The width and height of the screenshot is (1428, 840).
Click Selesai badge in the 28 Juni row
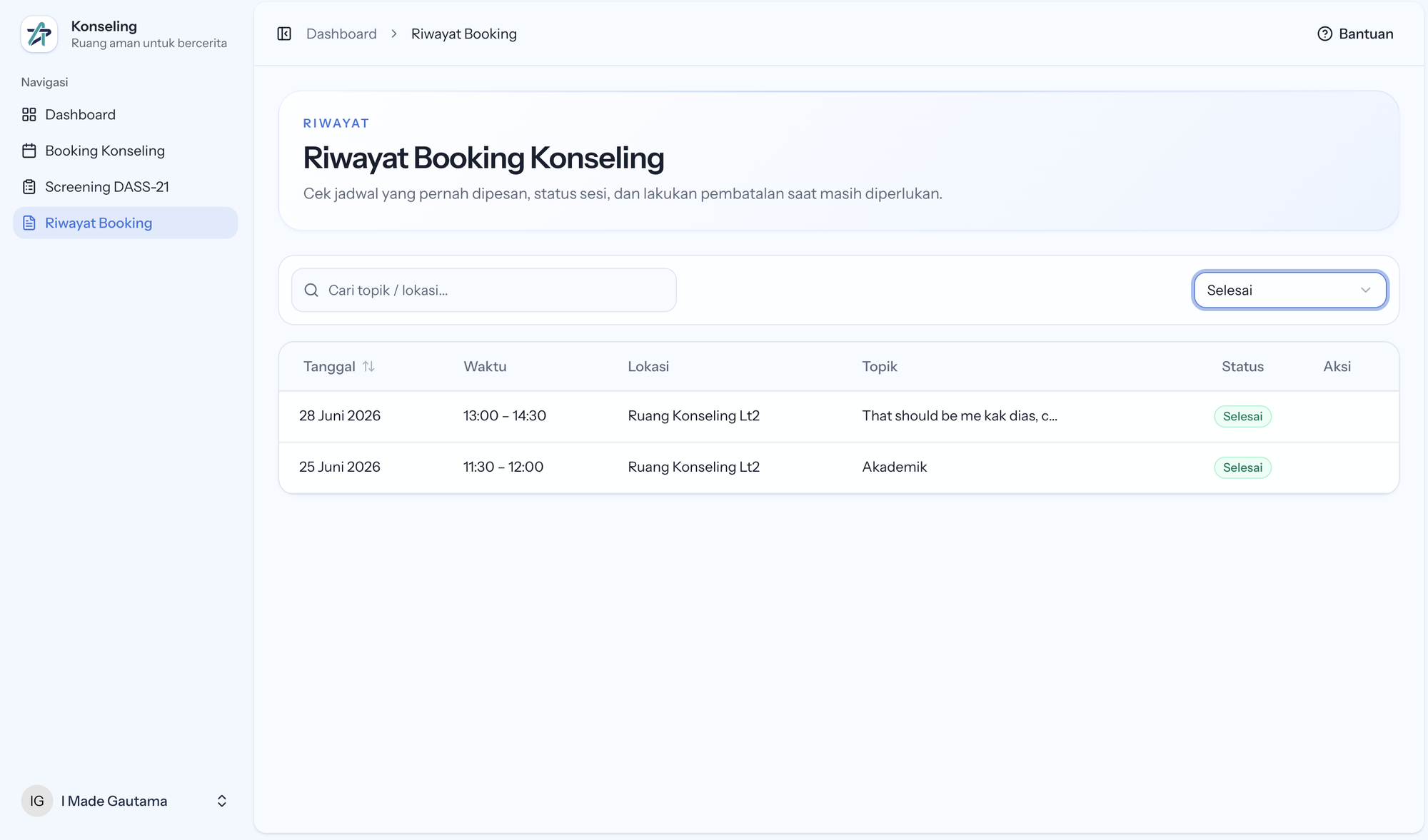pos(1242,416)
